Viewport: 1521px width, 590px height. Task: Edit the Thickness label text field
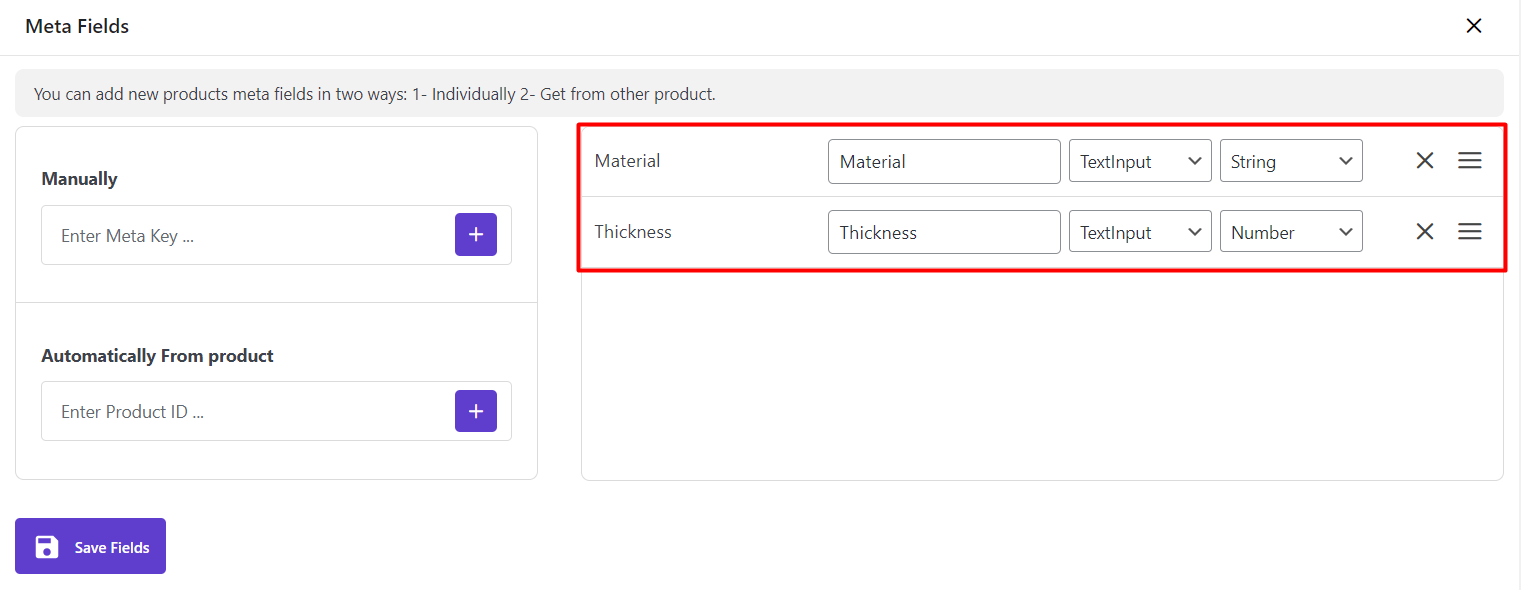point(943,232)
